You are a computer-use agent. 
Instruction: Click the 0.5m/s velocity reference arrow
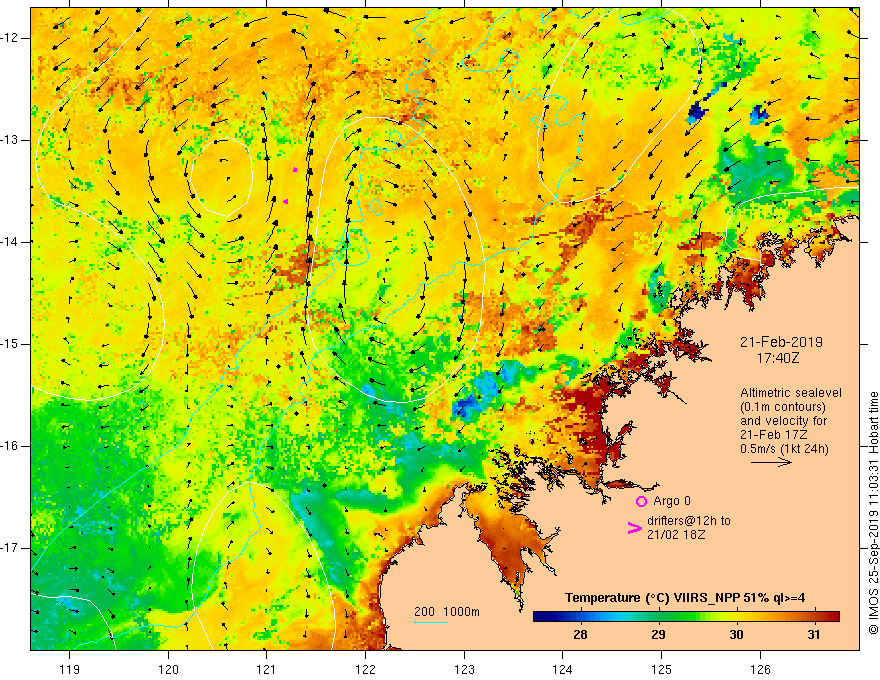click(771, 462)
